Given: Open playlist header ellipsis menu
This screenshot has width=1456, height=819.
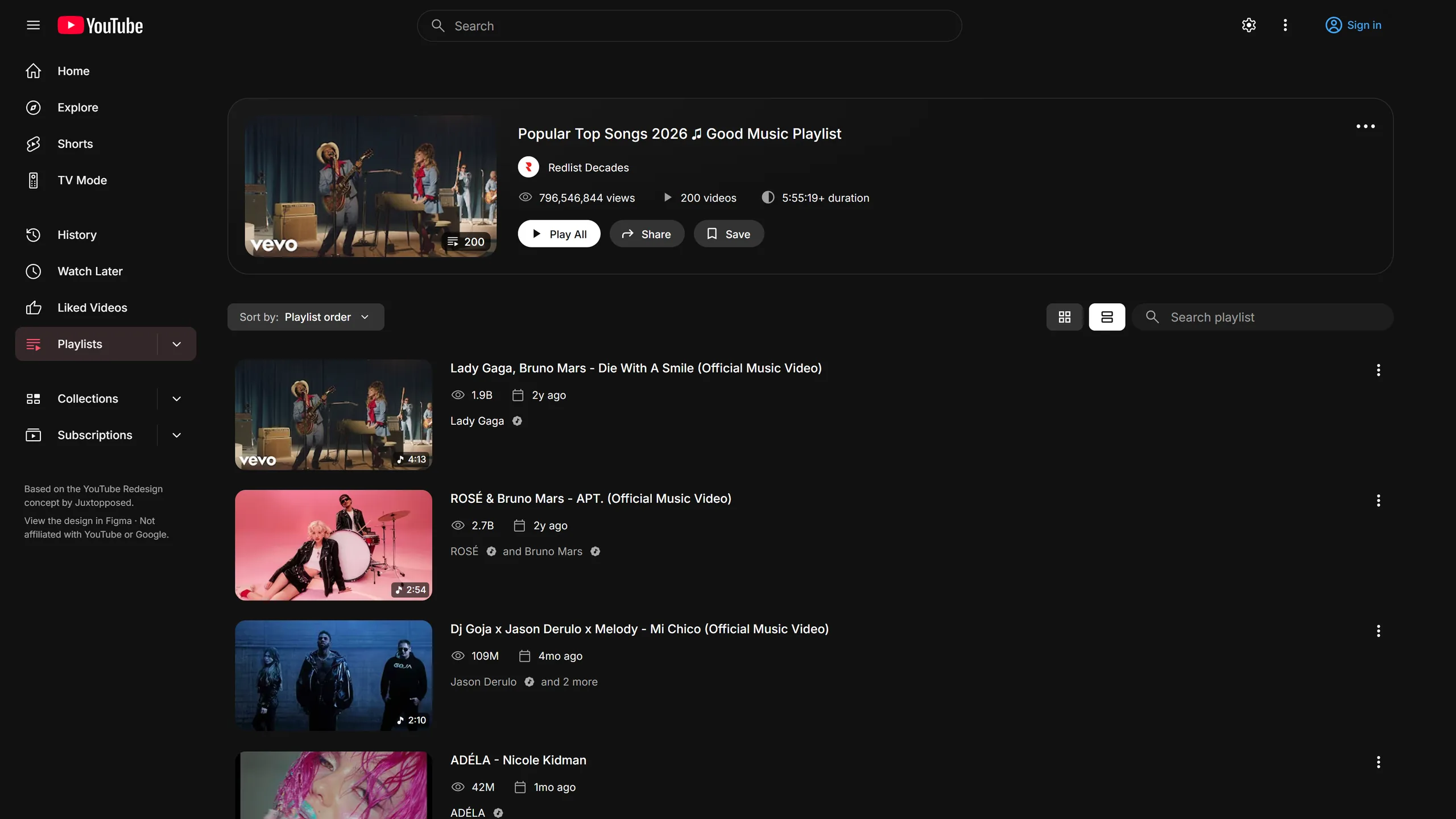Looking at the screenshot, I should coord(1365,126).
